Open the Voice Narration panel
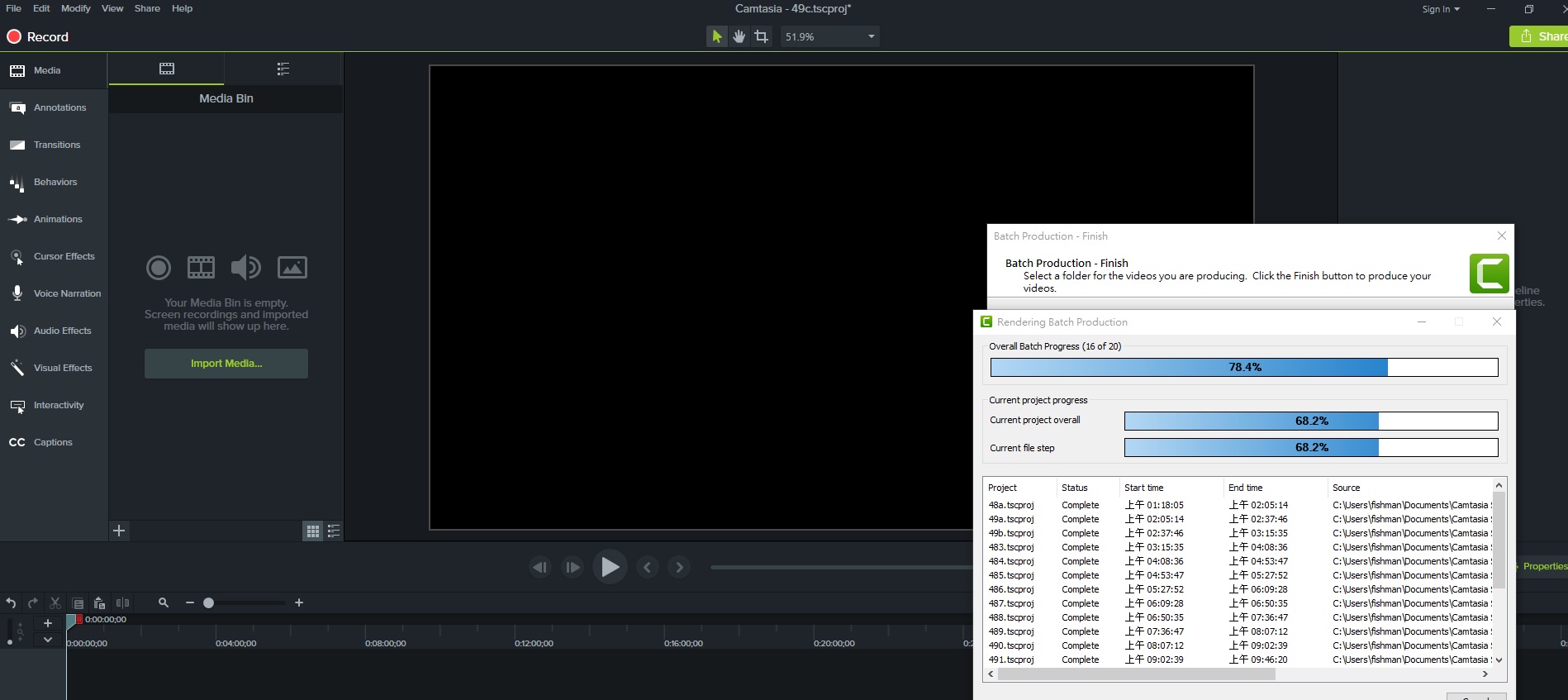Screen dimensions: 1568x700 [54, 293]
